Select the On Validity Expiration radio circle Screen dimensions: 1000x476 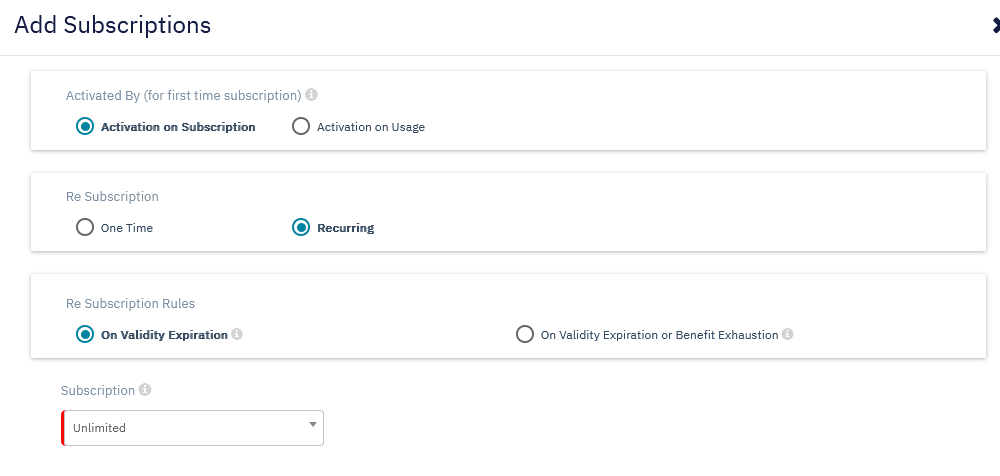tap(85, 335)
